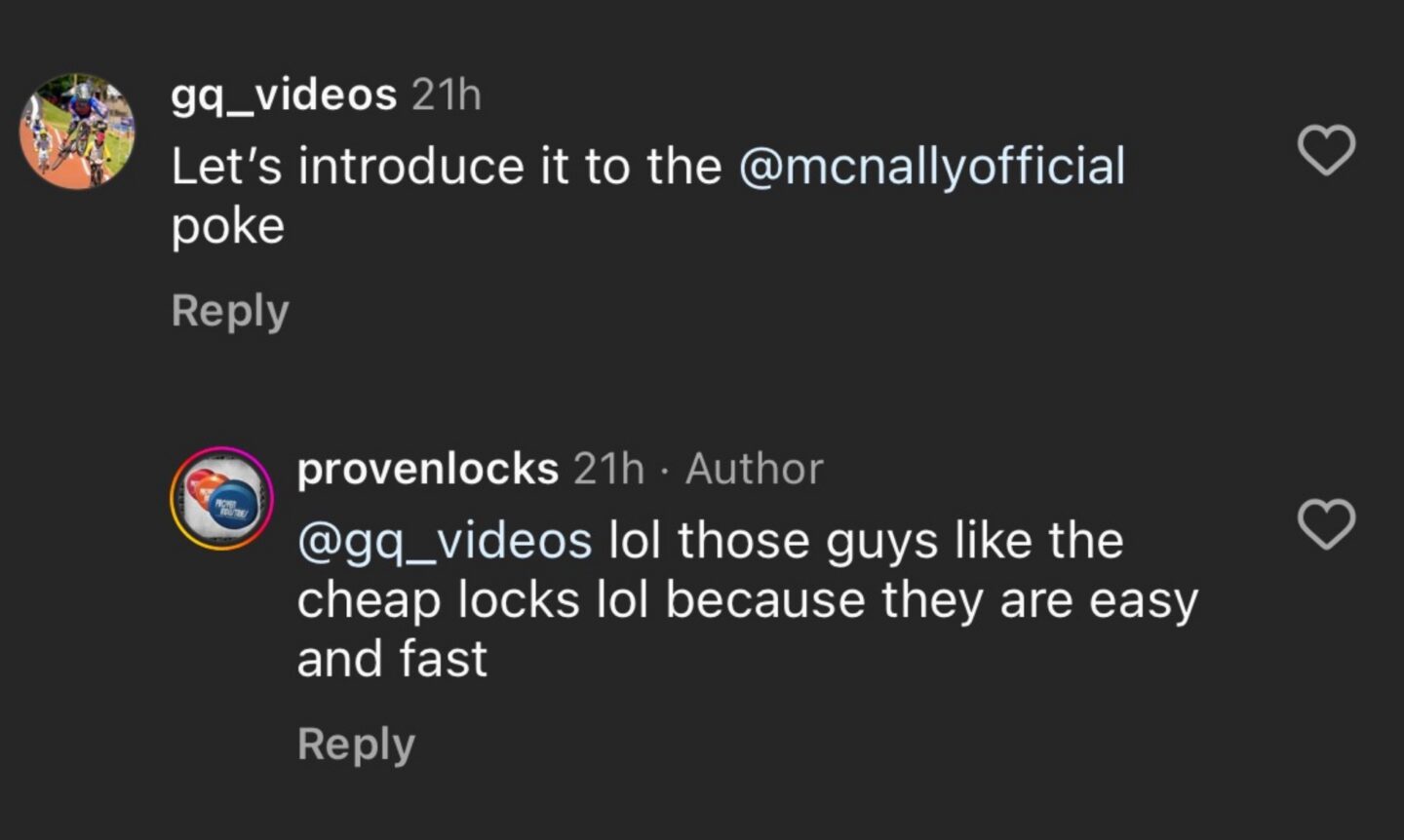Viewport: 1404px width, 840px height.
Task: Follow the @mcnallyofficial mention link
Action: (x=932, y=166)
